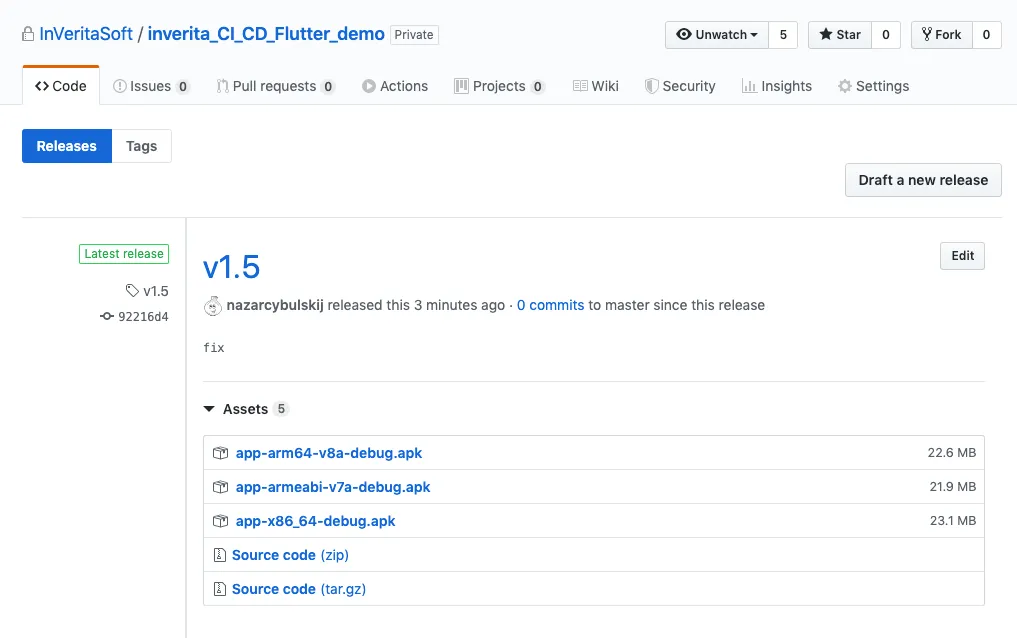Go to the Issues tab
The image size is (1017, 638).
coord(151,86)
